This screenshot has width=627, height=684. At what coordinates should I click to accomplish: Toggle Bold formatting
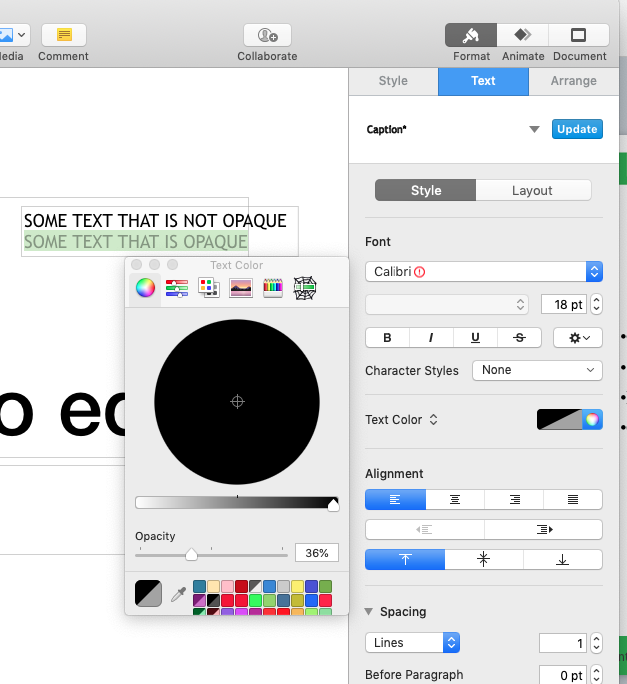click(387, 338)
